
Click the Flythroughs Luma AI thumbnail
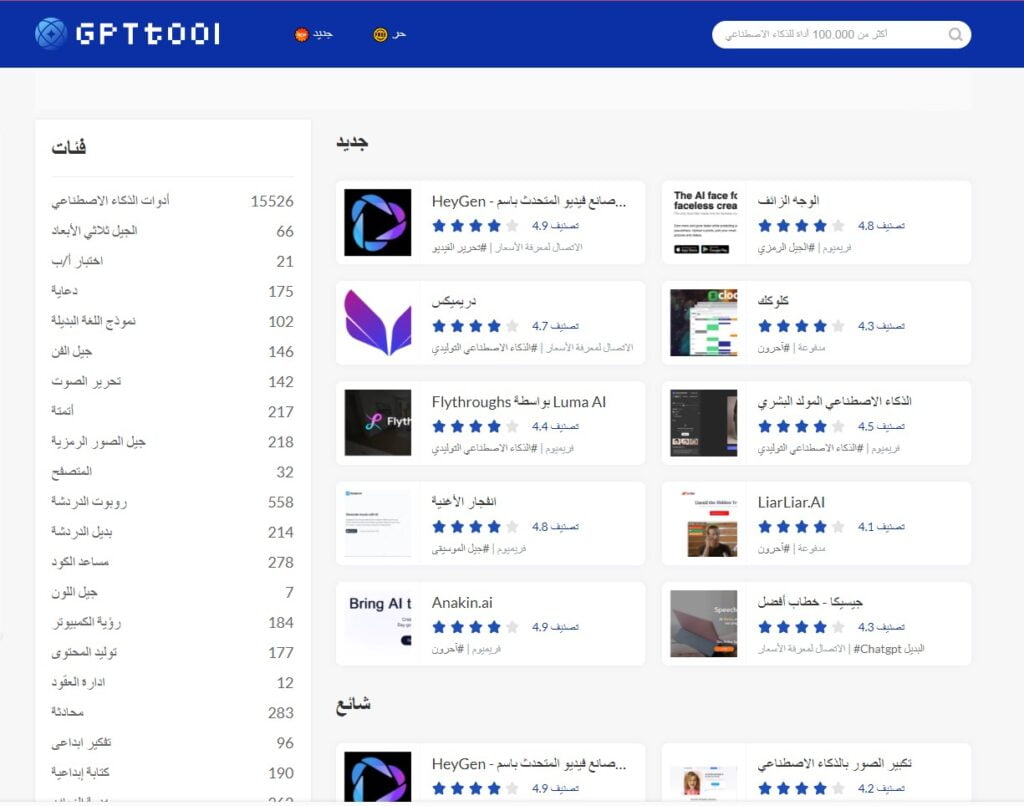(x=377, y=422)
